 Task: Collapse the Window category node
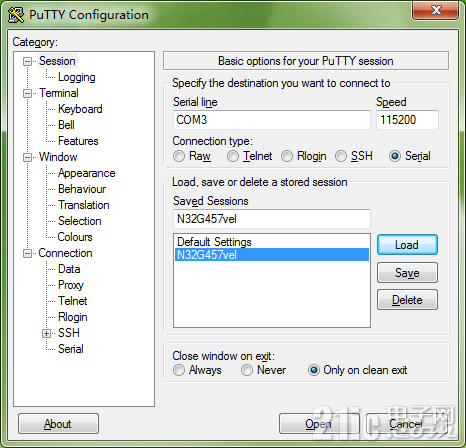click(27, 158)
